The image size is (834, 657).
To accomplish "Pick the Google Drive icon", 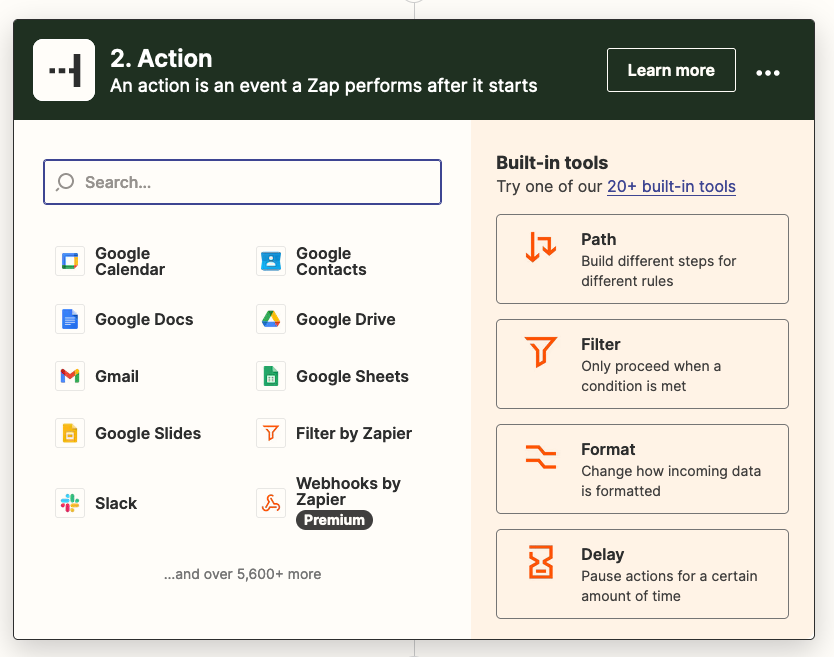I will 271,319.
